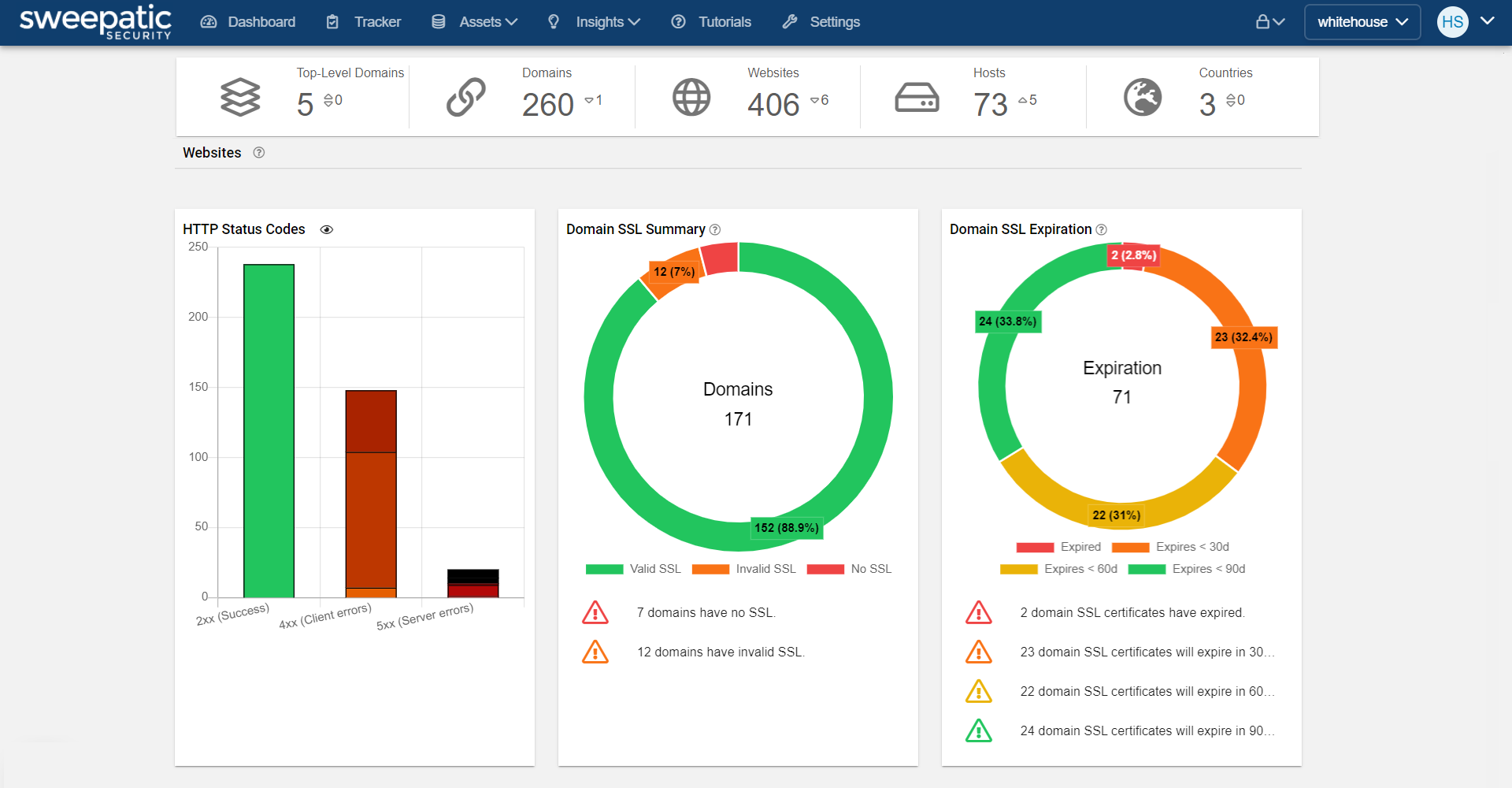Click the '7 domains have no SSL' alert
Viewport: 1512px width, 788px height.
pyautogui.click(x=706, y=612)
